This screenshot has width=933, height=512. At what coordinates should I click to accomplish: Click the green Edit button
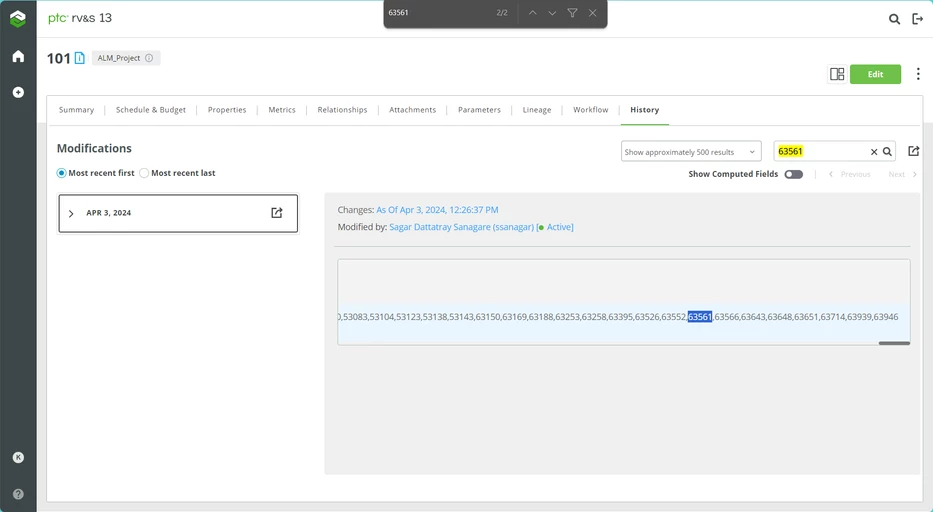coord(875,74)
